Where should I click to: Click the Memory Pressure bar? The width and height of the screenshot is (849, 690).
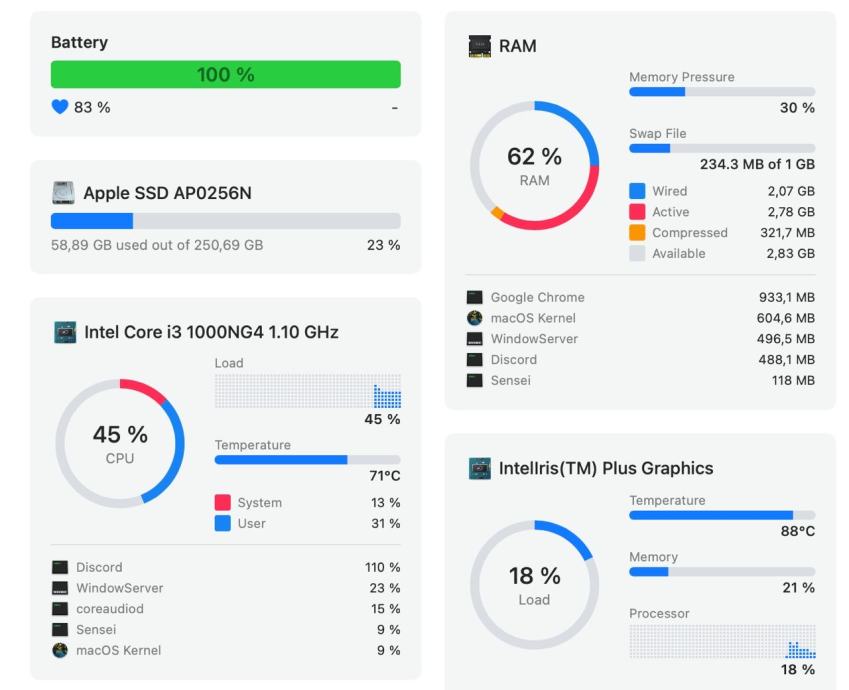[722, 92]
